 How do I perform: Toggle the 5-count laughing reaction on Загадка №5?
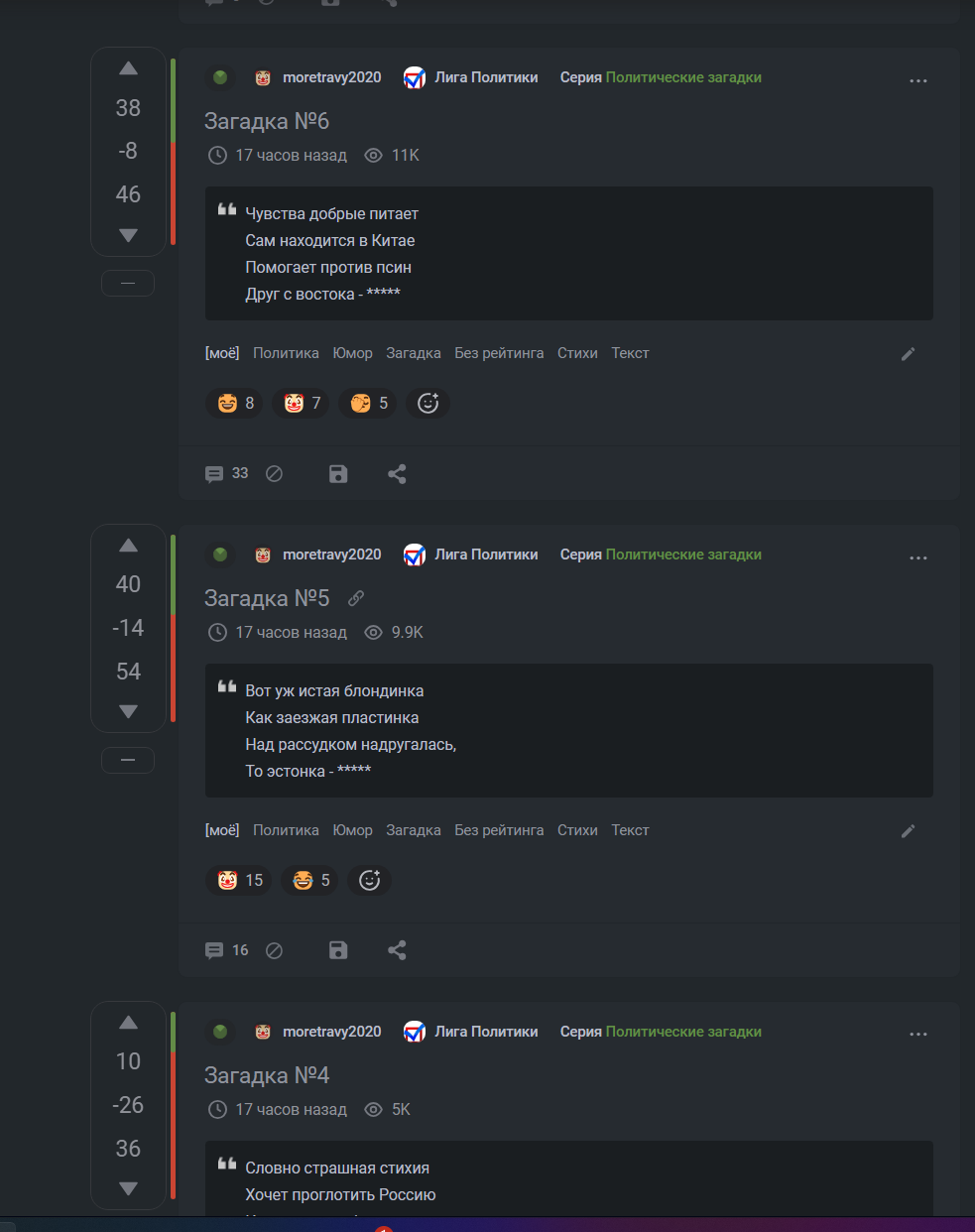click(x=310, y=880)
